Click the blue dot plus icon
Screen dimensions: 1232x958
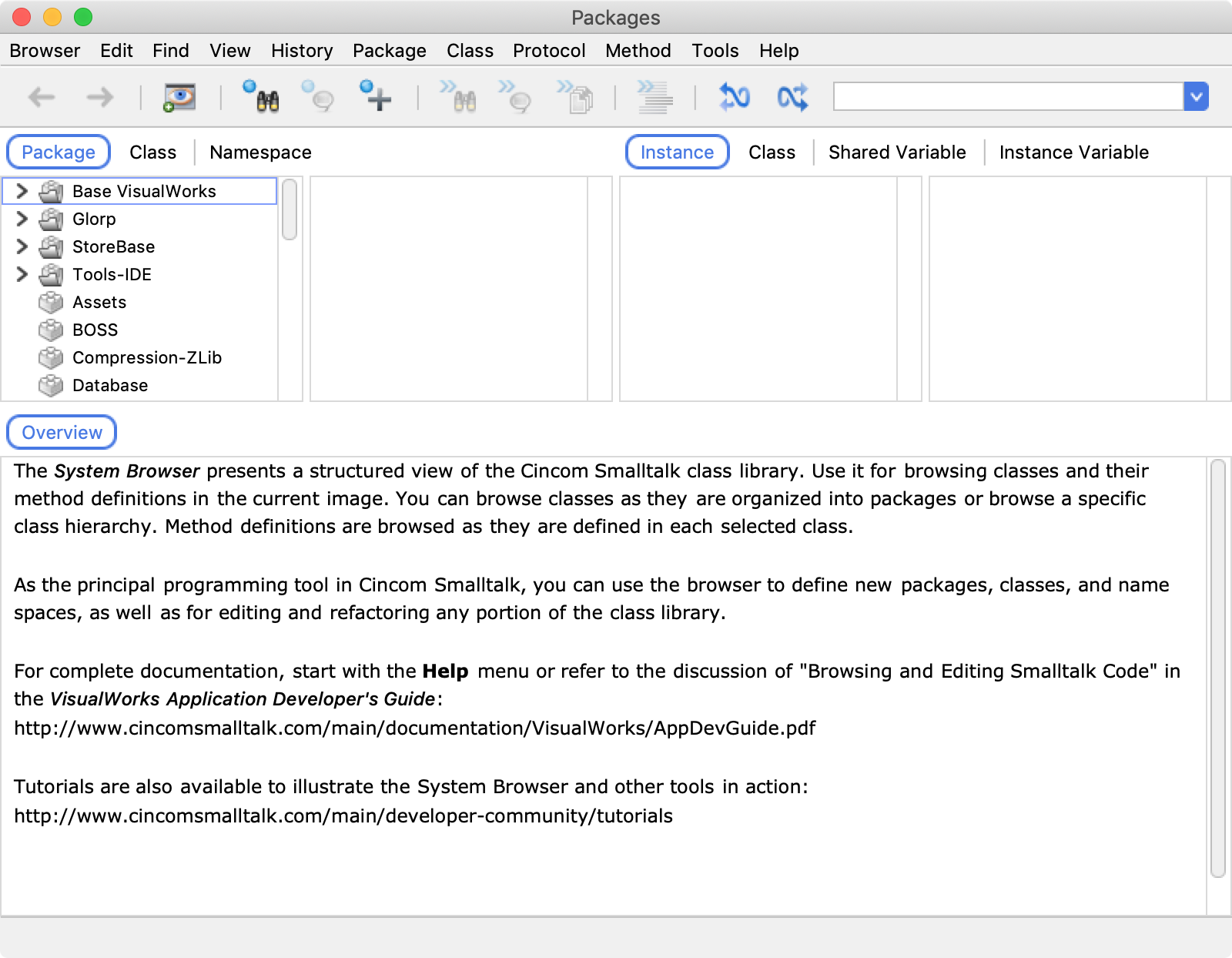pos(376,97)
